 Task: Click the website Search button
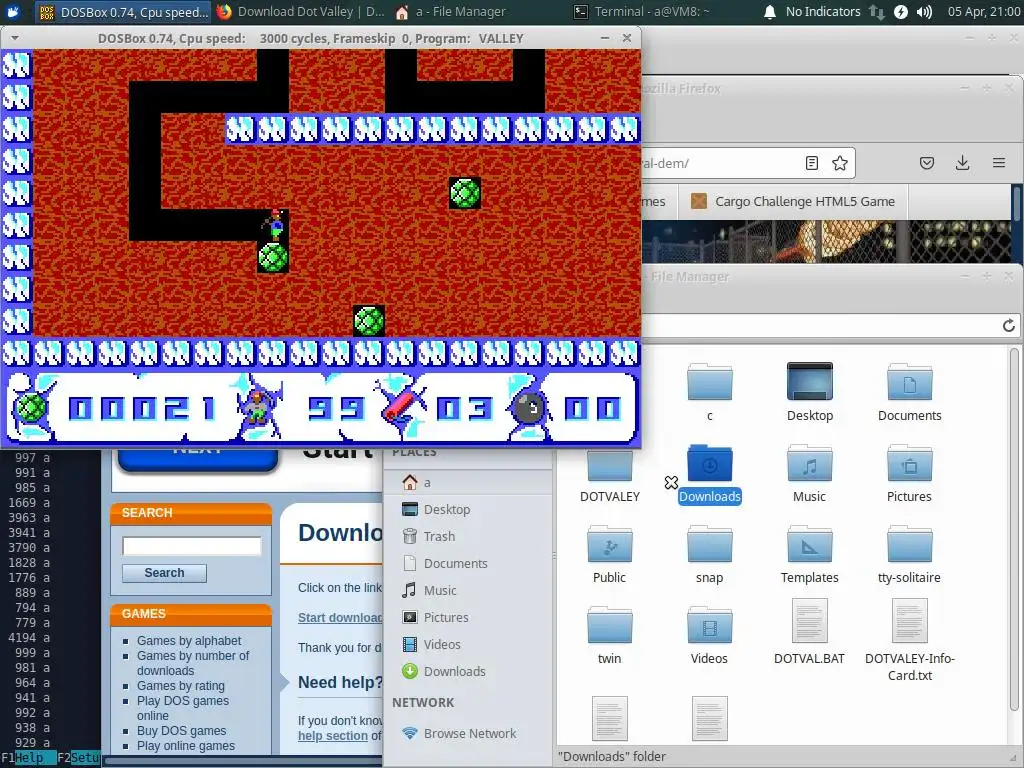(x=165, y=573)
